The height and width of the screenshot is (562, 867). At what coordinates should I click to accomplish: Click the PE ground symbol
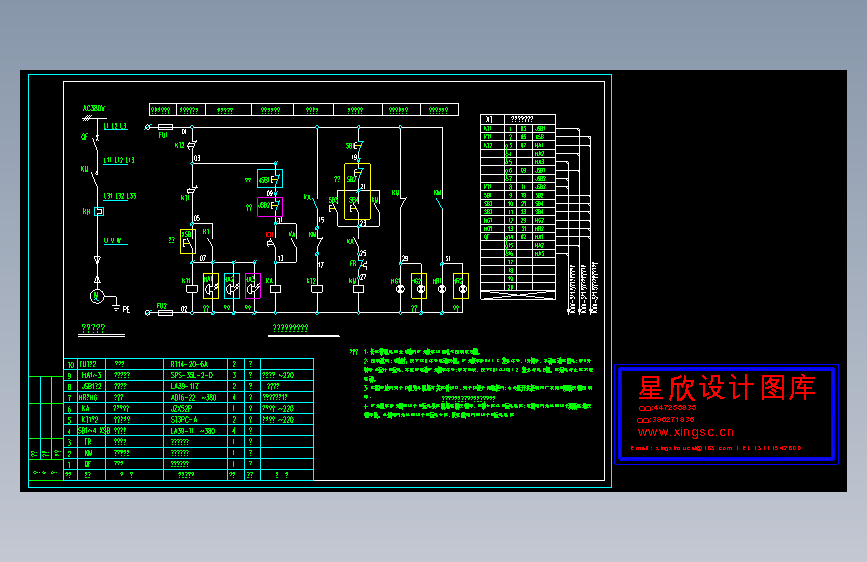116,306
